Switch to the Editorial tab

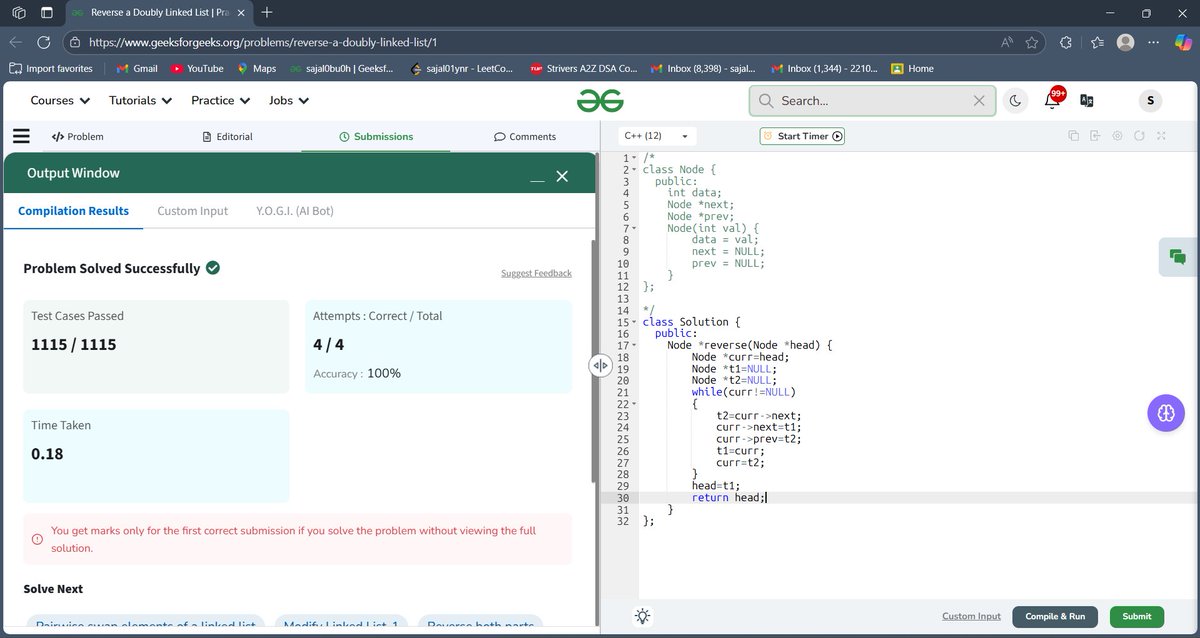coord(227,136)
